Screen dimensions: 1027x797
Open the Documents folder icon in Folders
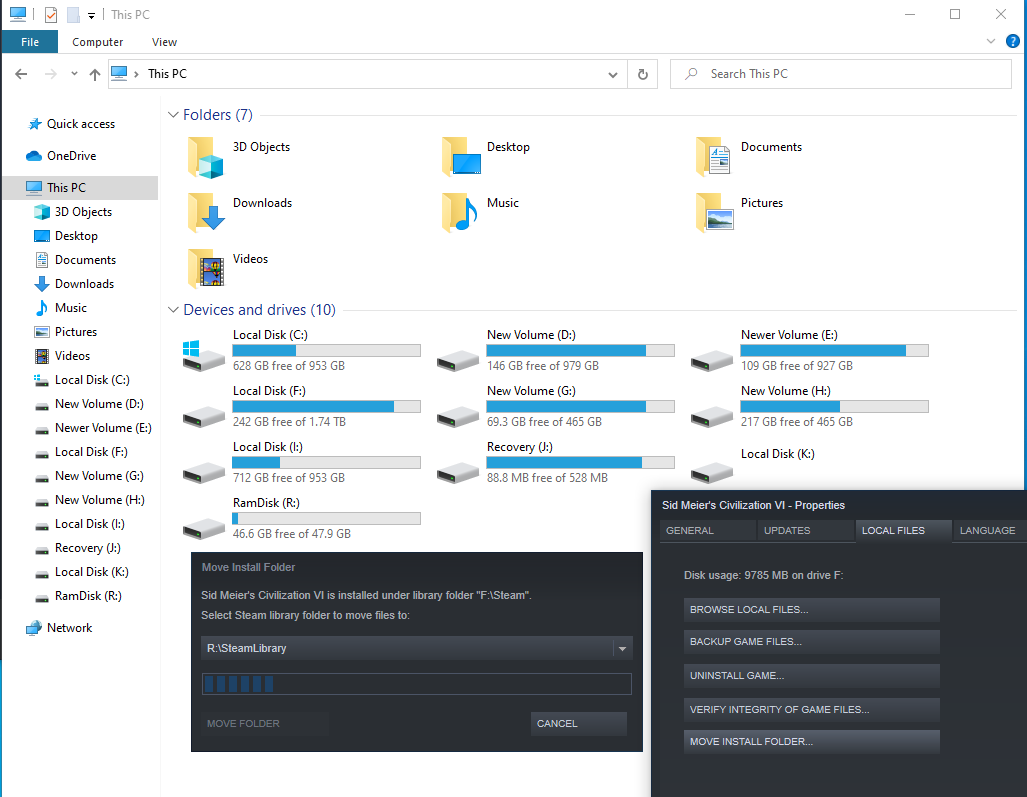pos(714,157)
